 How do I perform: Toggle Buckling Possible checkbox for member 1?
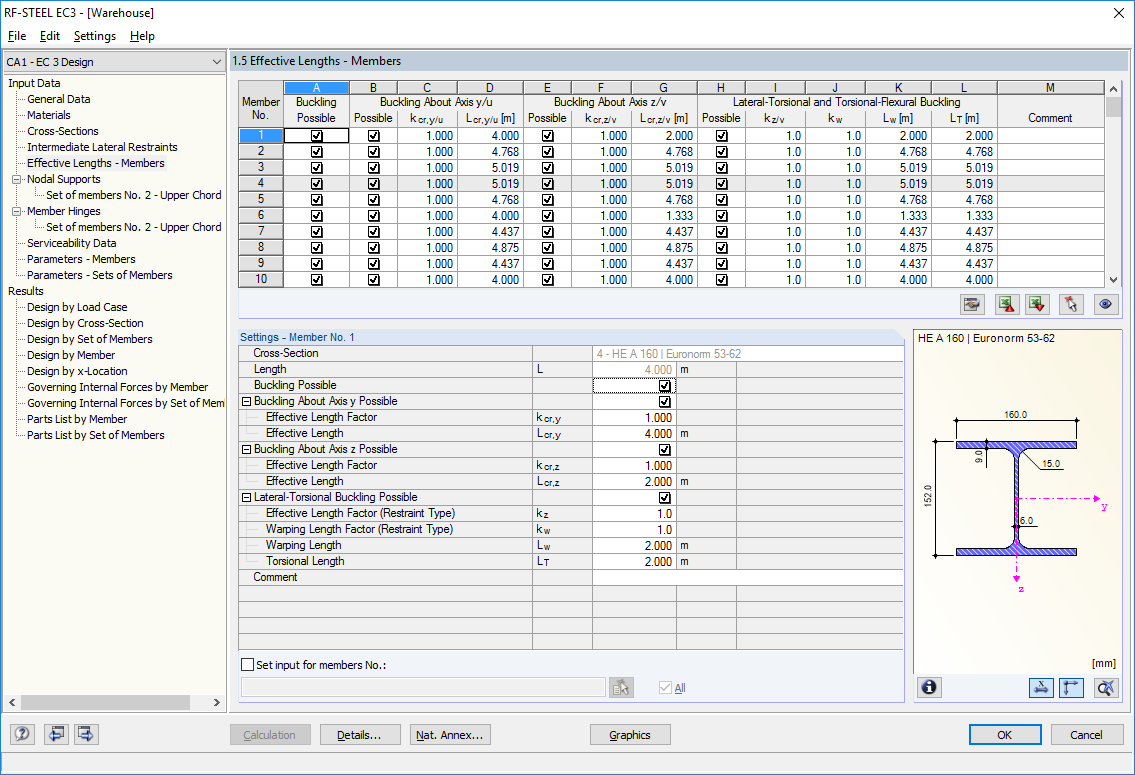point(316,136)
